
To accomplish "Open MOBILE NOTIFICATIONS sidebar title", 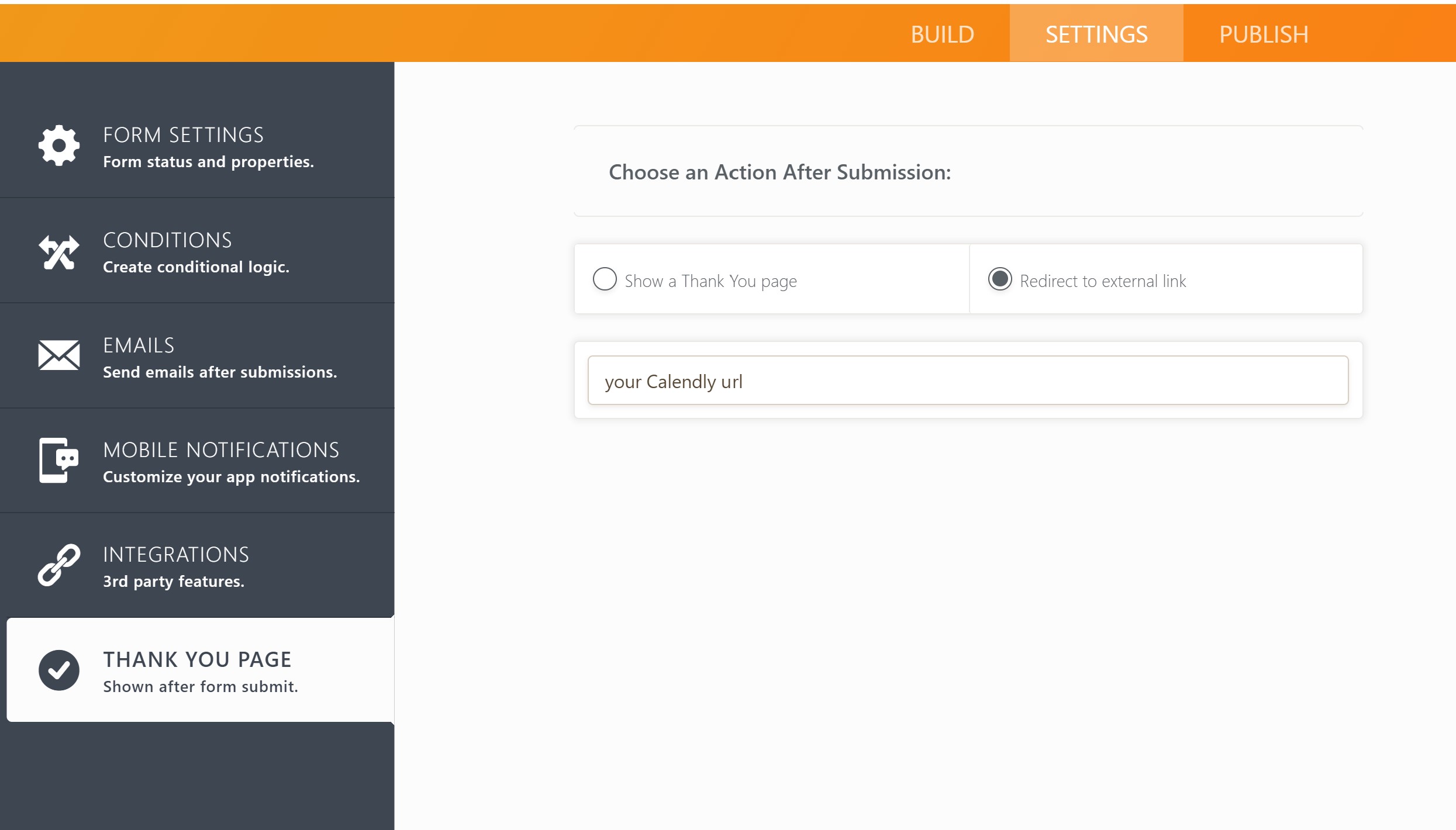I will click(221, 450).
